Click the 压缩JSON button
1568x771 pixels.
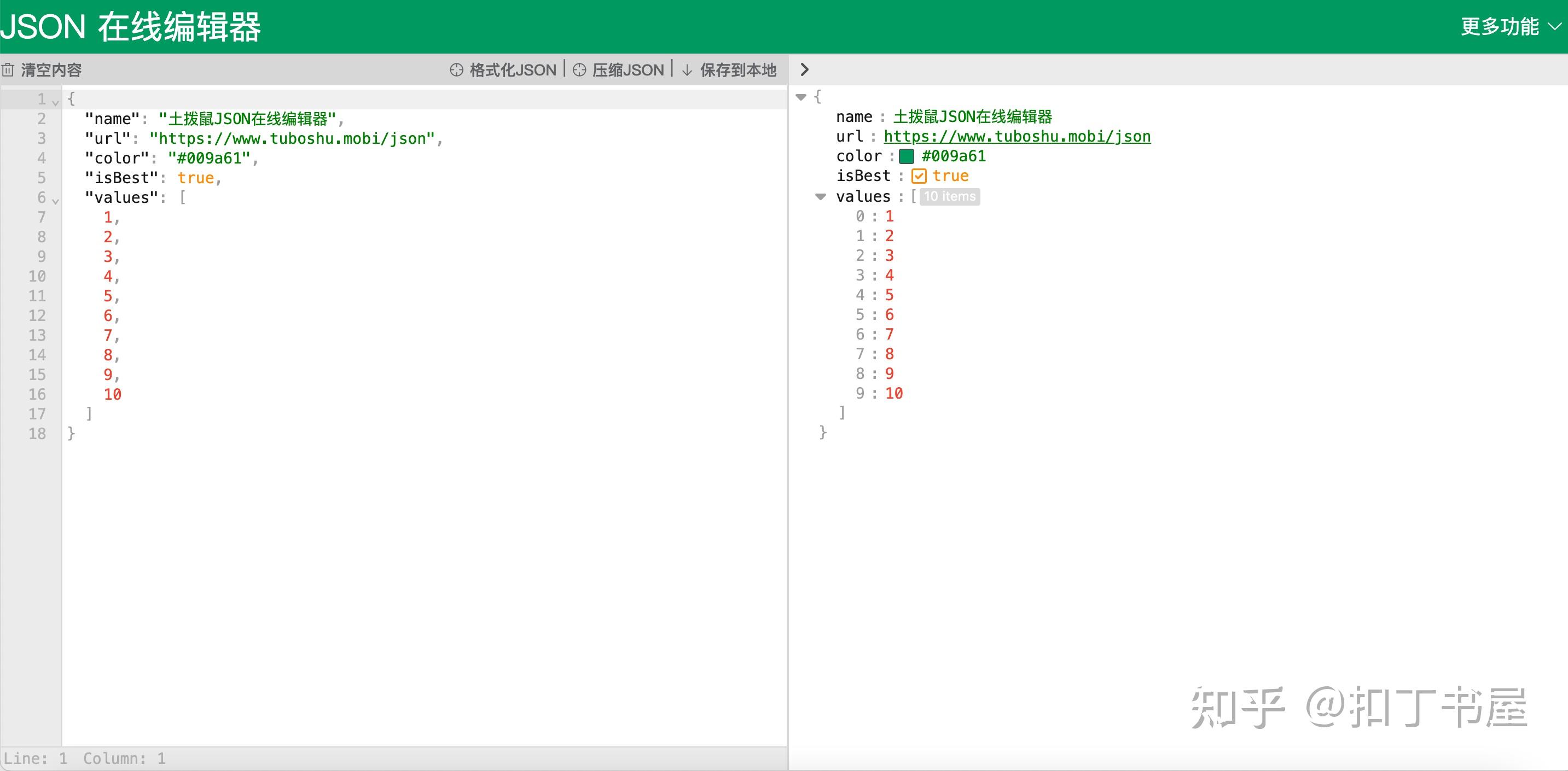point(628,70)
